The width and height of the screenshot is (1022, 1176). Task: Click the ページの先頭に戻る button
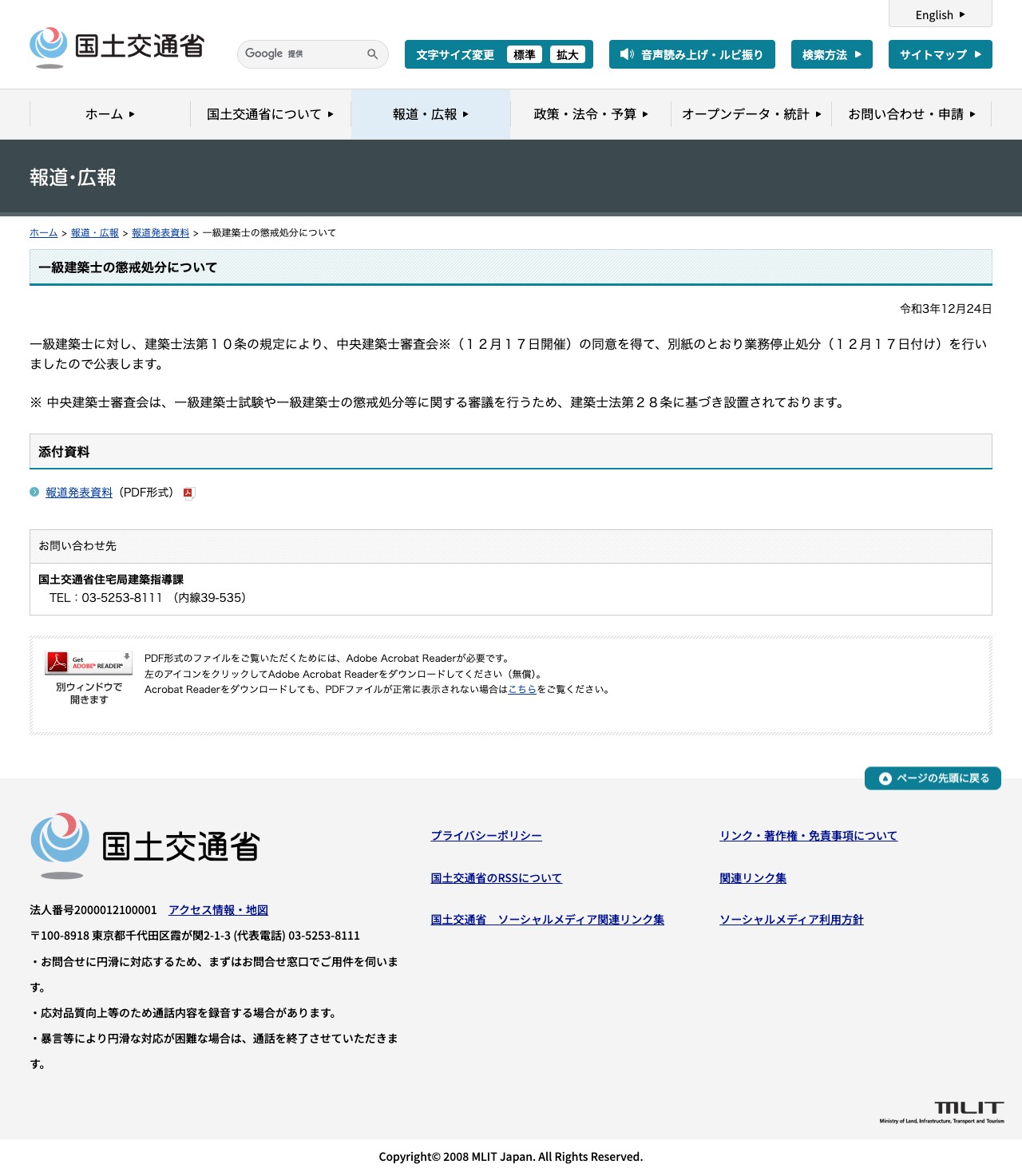tap(933, 778)
